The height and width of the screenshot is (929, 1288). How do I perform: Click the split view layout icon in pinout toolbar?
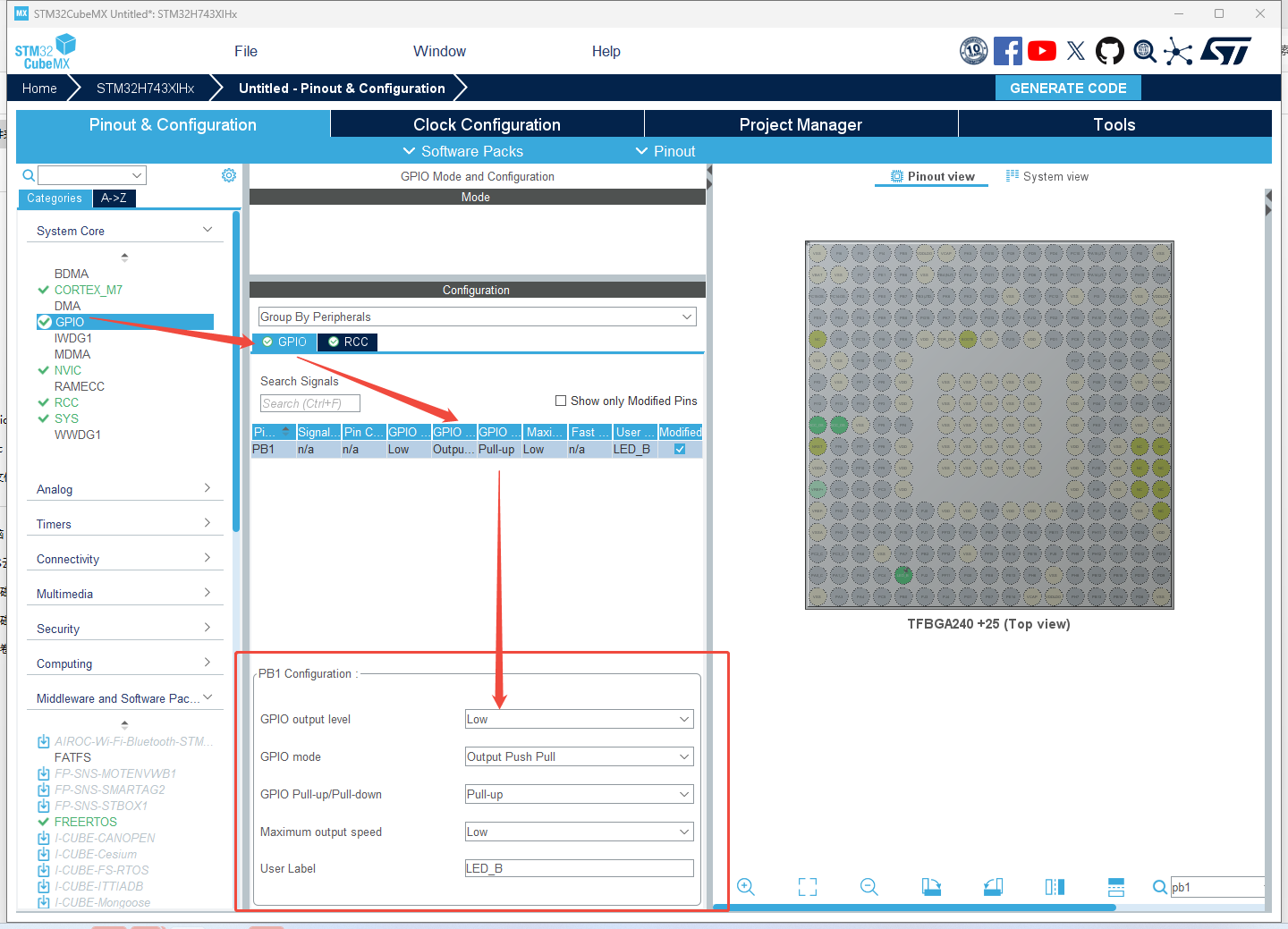[1116, 887]
